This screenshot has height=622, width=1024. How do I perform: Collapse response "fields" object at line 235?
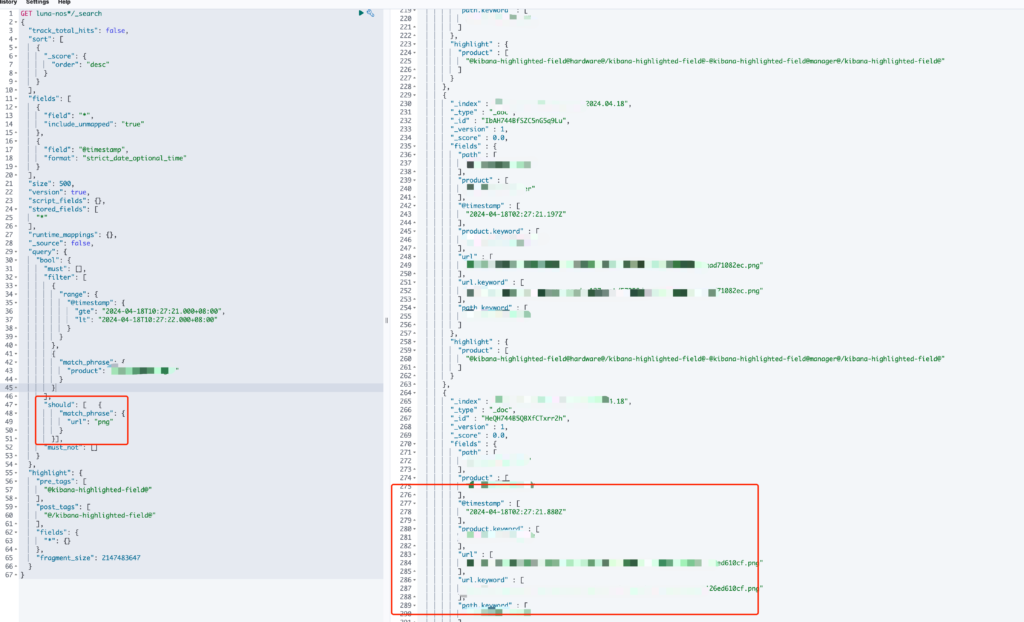tap(415, 146)
